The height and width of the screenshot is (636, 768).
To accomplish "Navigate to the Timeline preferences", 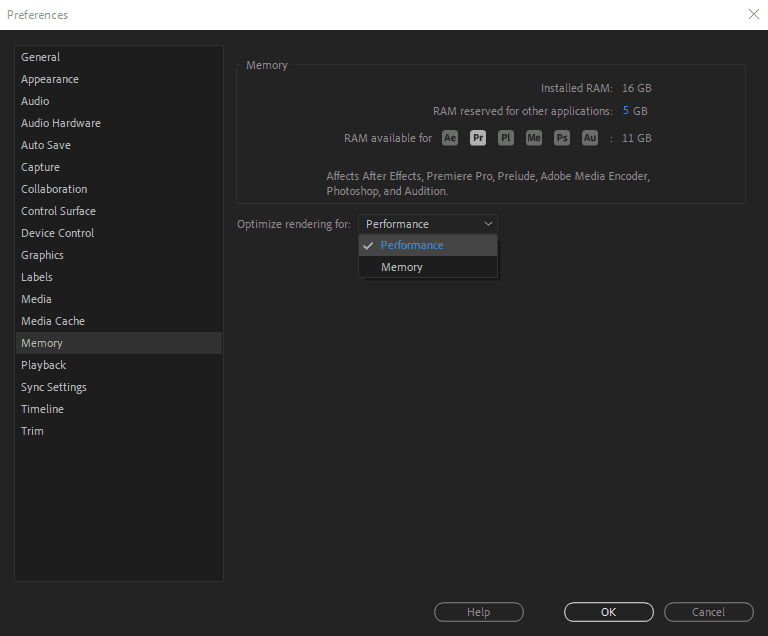I will click(42, 409).
